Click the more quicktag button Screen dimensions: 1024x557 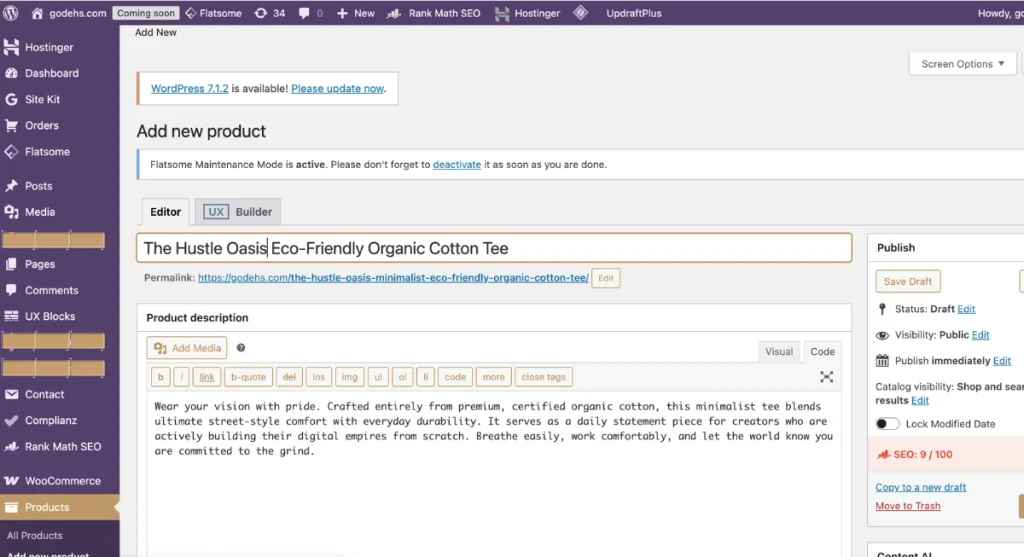coord(493,377)
